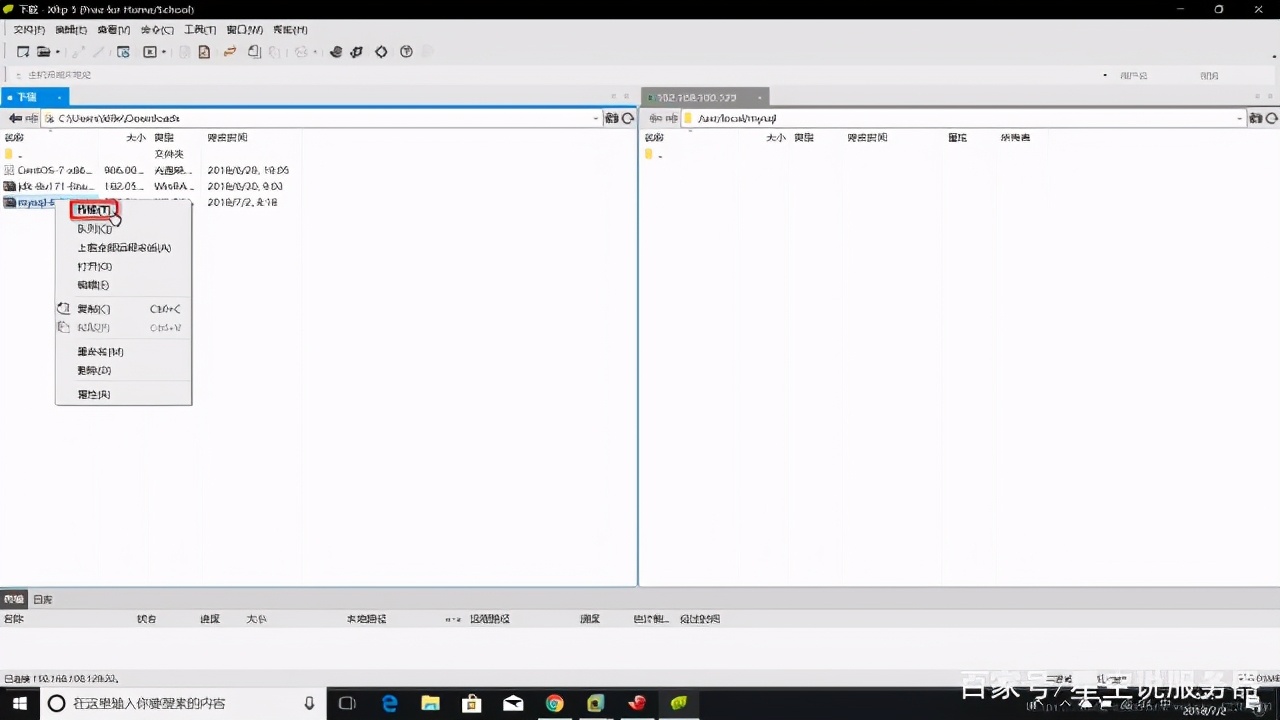Open the parent folder icon in the local pane

pyautogui.click(x=10, y=154)
